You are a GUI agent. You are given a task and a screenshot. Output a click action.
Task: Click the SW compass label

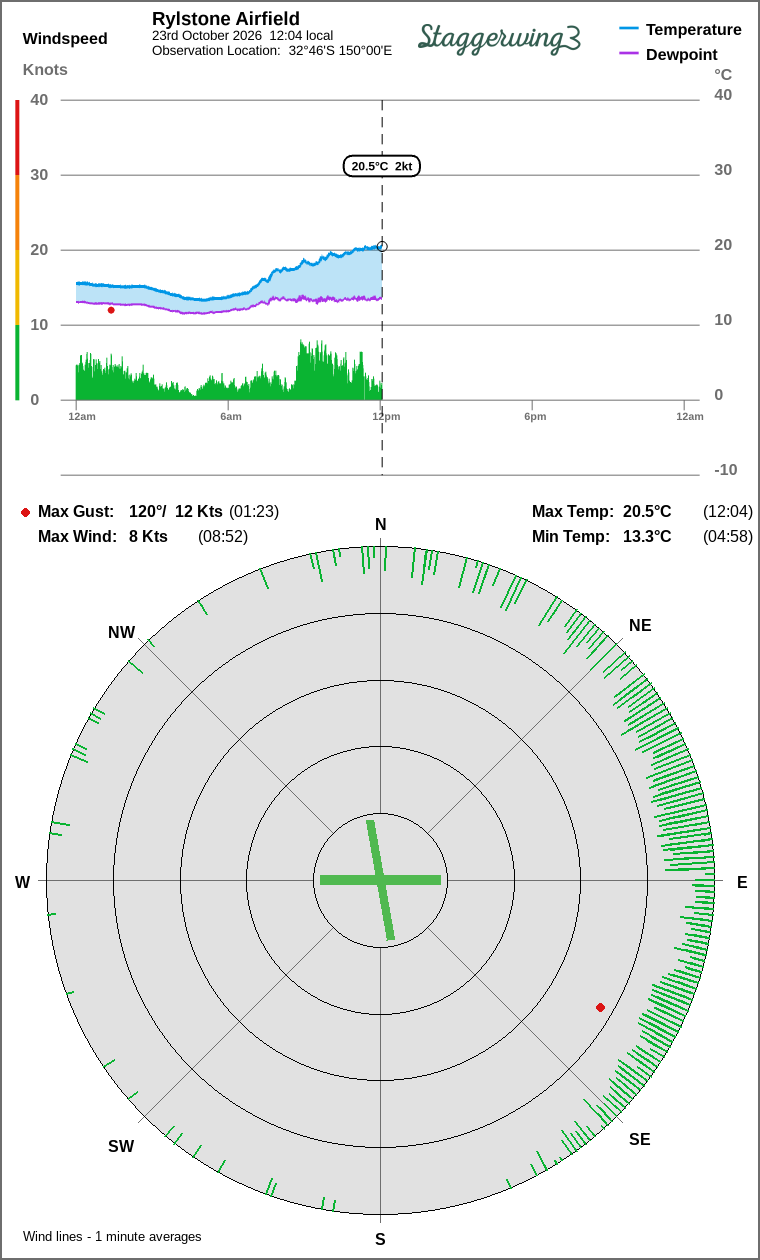121,1146
